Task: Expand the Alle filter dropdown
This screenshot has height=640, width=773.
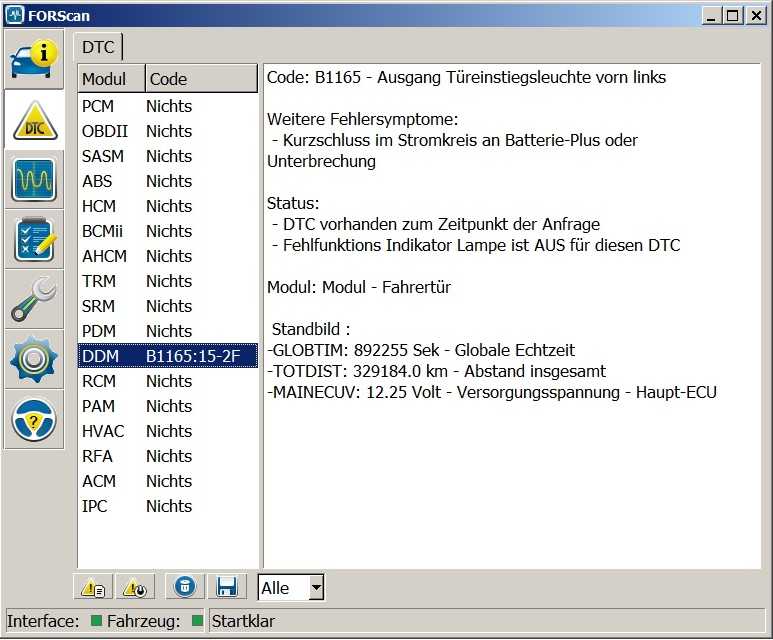Action: (x=316, y=588)
